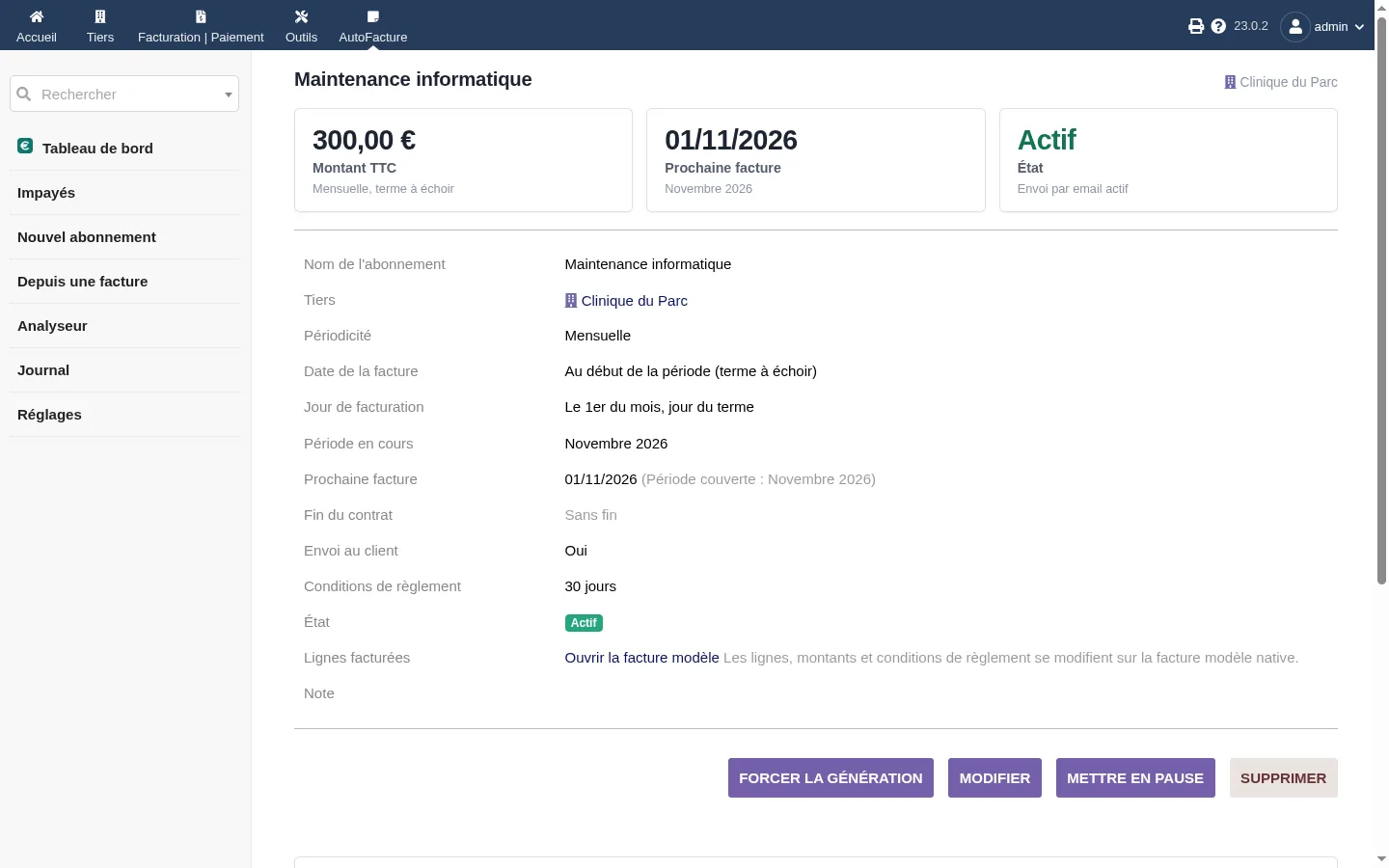Click the green Actif status badge
This screenshot has width=1389, height=868.
click(x=584, y=623)
